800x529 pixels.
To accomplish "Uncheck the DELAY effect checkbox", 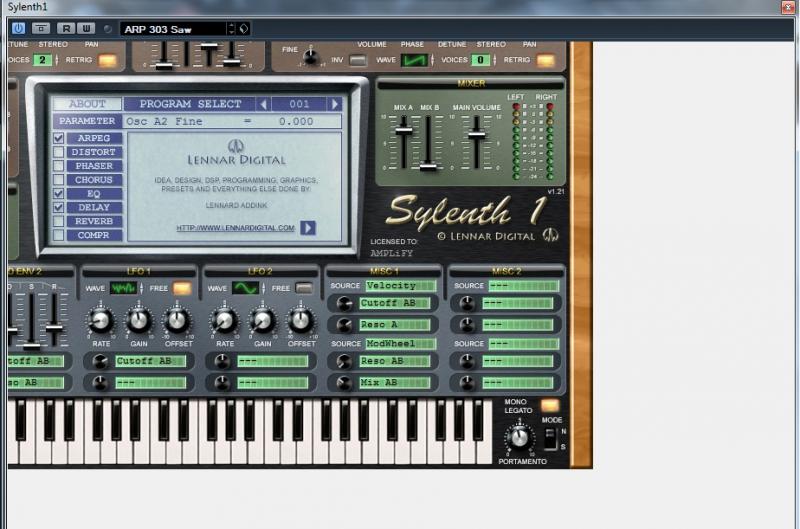I will (x=59, y=207).
